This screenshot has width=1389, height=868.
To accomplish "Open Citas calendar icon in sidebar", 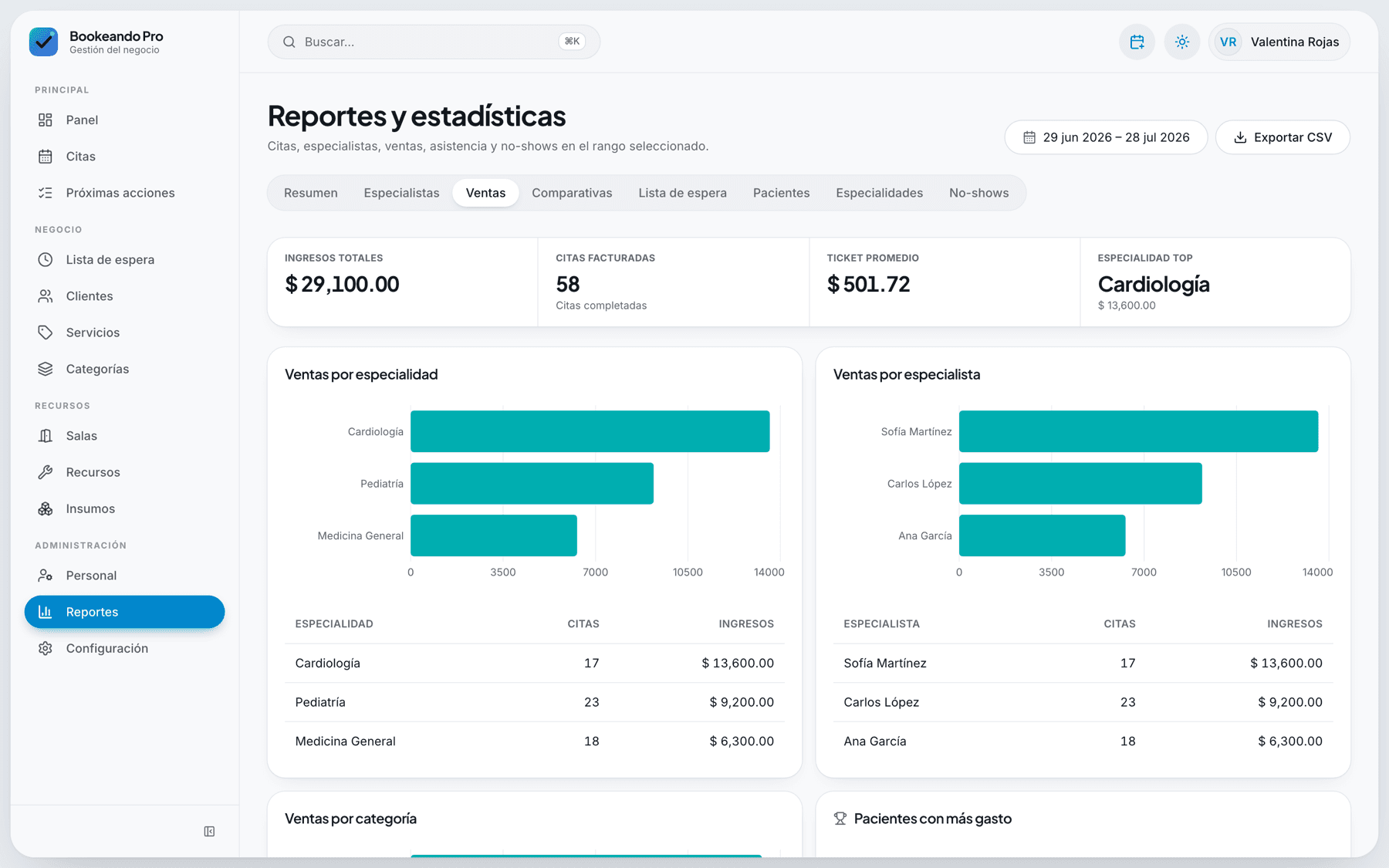I will pos(46,156).
